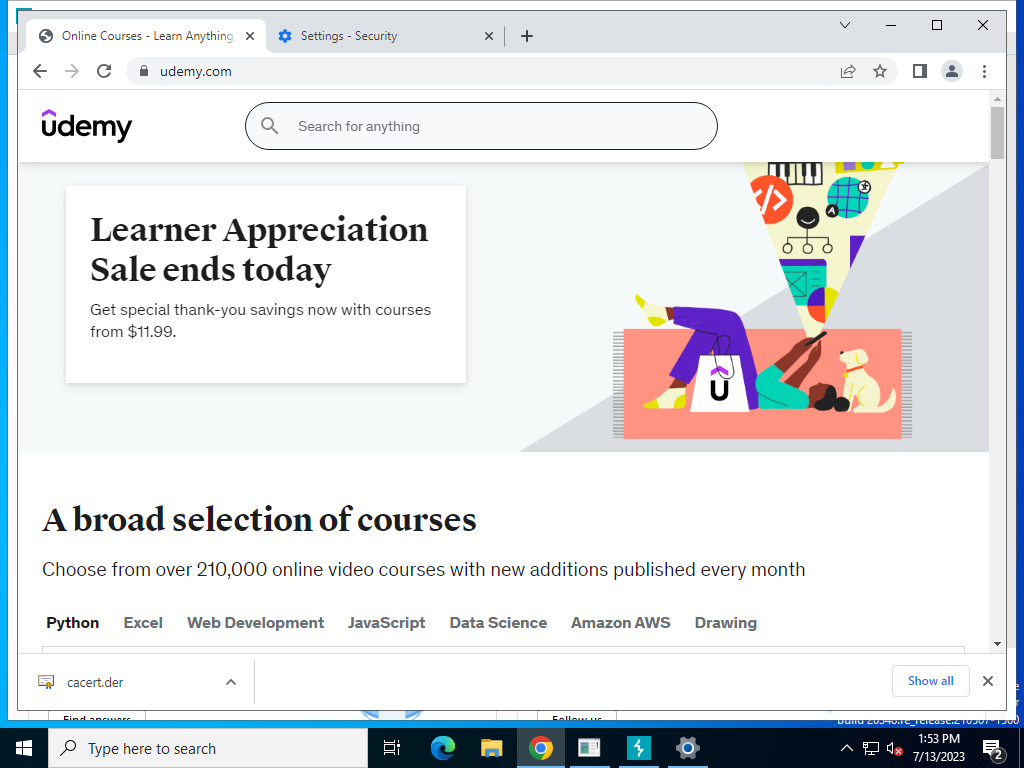Screen dimensions: 1024x768
Task: Go back with the browser back arrow
Action: pyautogui.click(x=40, y=71)
